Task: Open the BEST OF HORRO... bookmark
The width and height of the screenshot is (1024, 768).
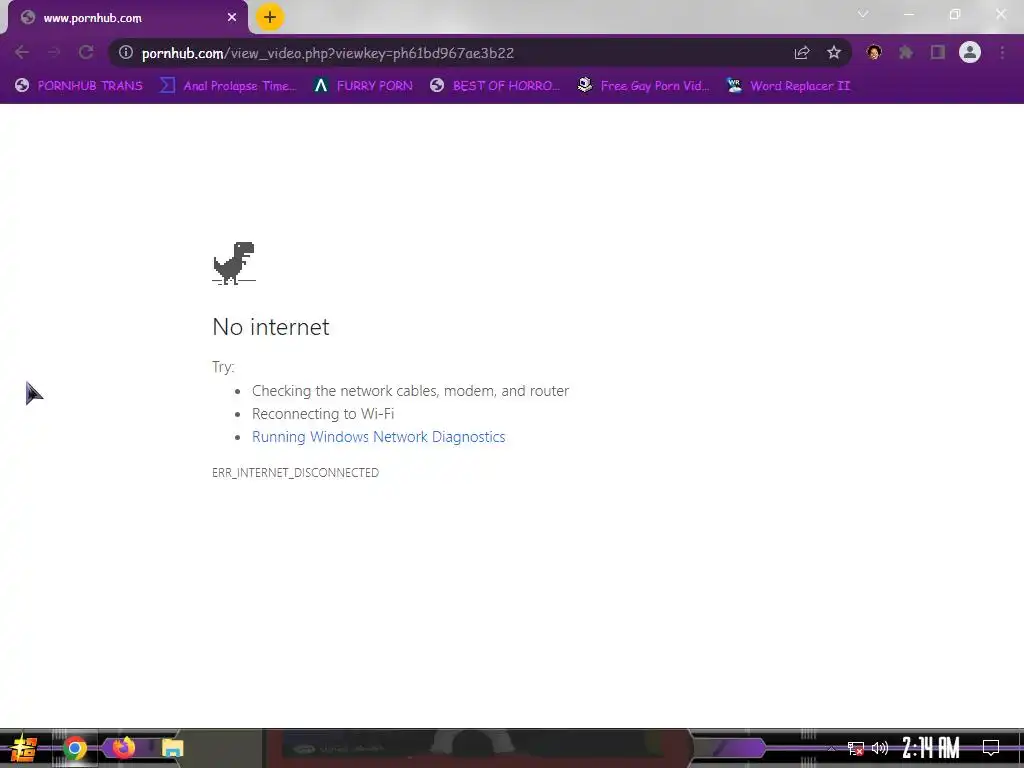Action: tap(495, 86)
